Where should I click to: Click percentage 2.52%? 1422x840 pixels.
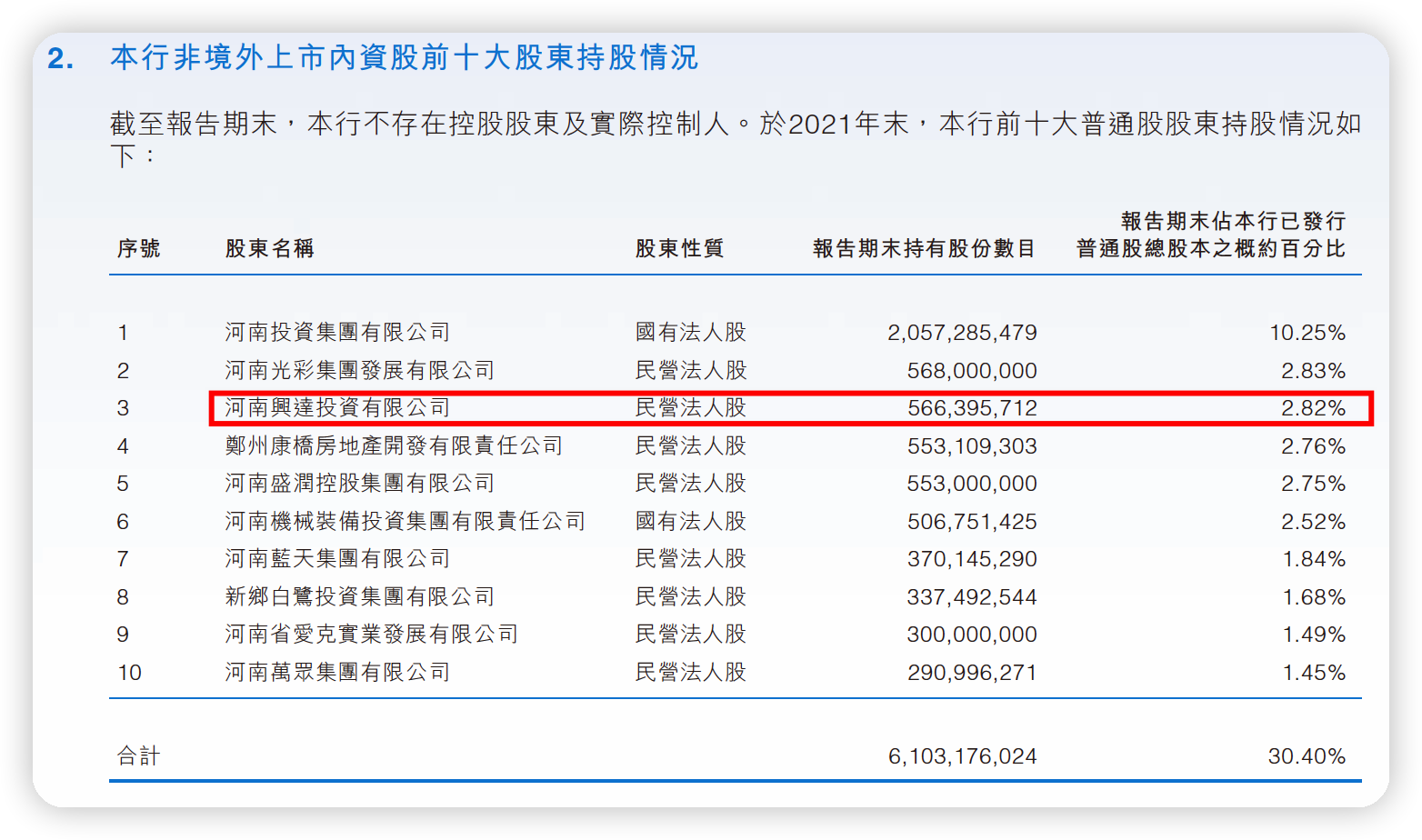click(1313, 522)
